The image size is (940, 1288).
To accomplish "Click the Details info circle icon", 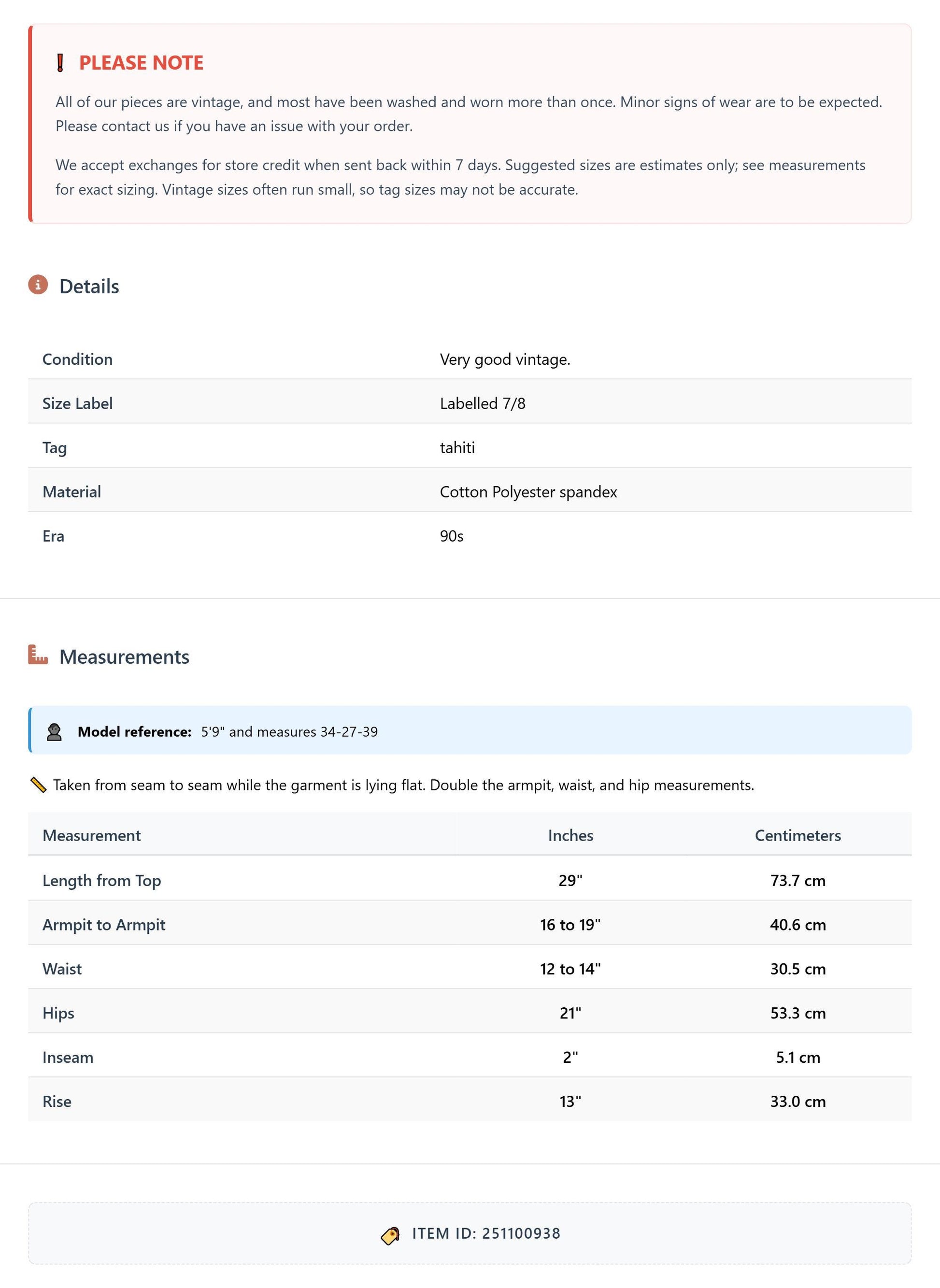I will (38, 285).
